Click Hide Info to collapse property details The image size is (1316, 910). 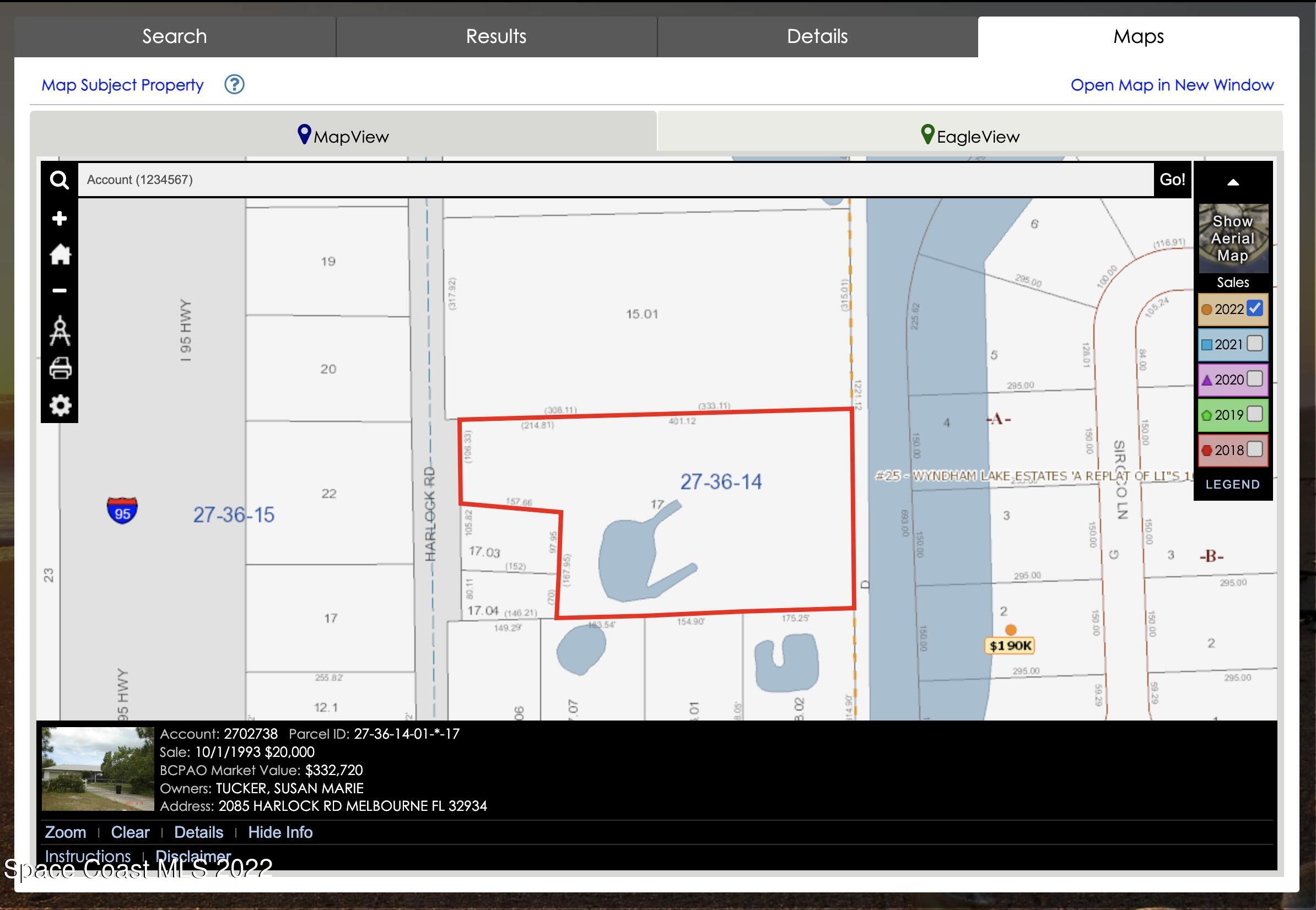[x=280, y=832]
